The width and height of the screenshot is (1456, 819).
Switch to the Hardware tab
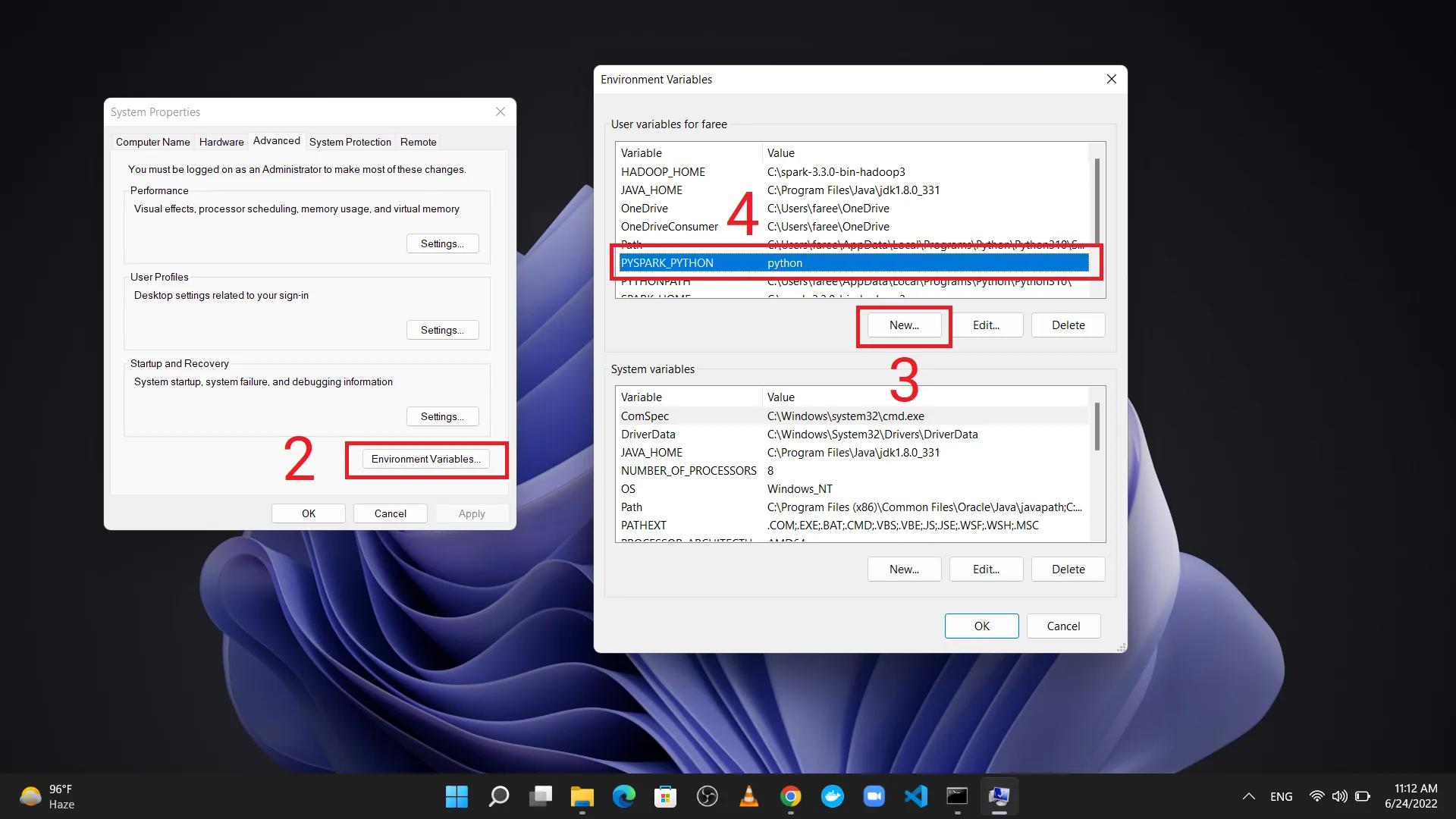tap(221, 142)
